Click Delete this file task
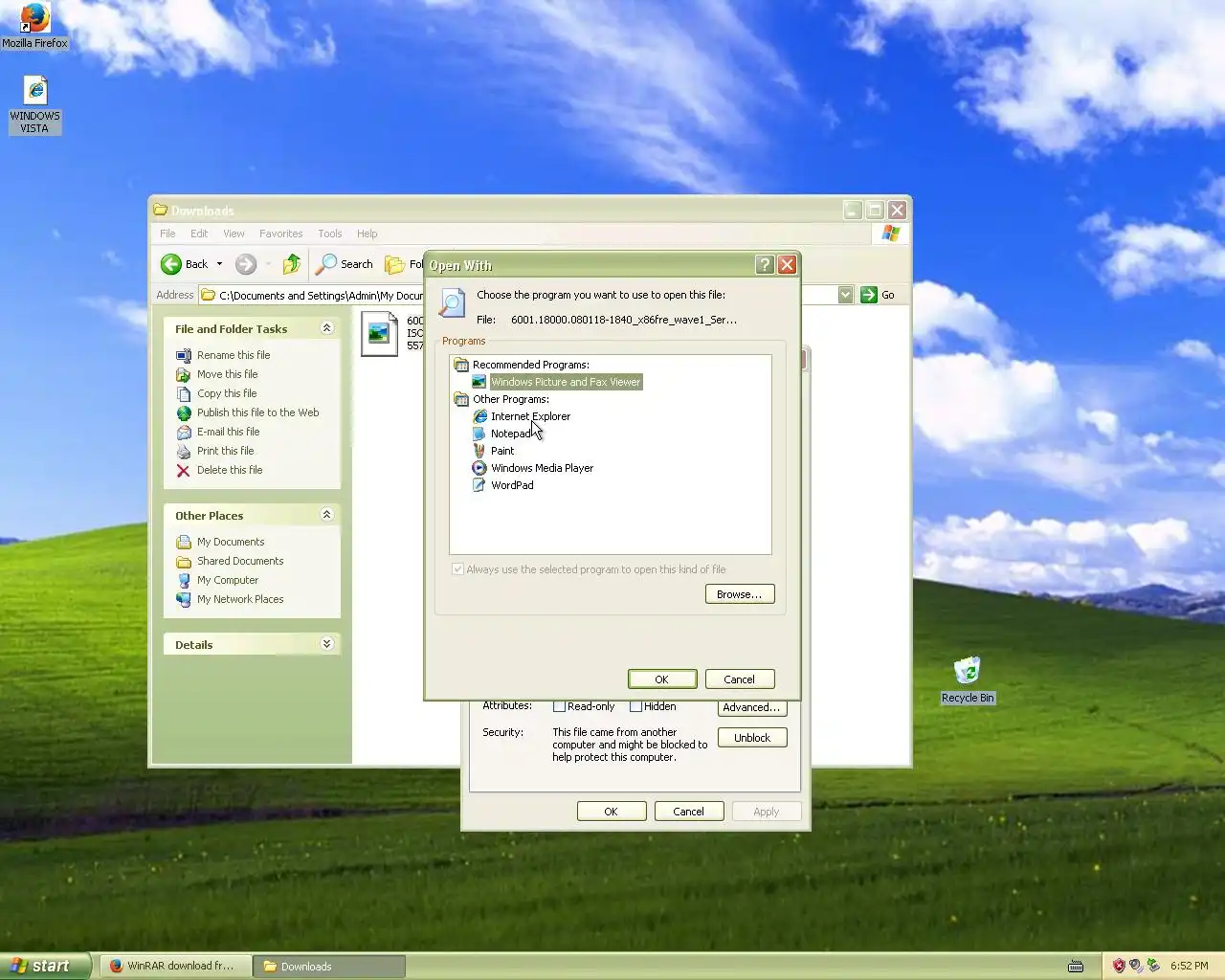1225x980 pixels. click(x=229, y=470)
